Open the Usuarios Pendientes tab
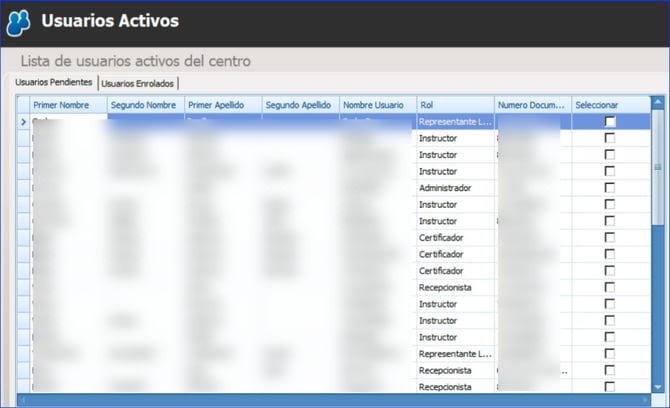 [x=54, y=82]
